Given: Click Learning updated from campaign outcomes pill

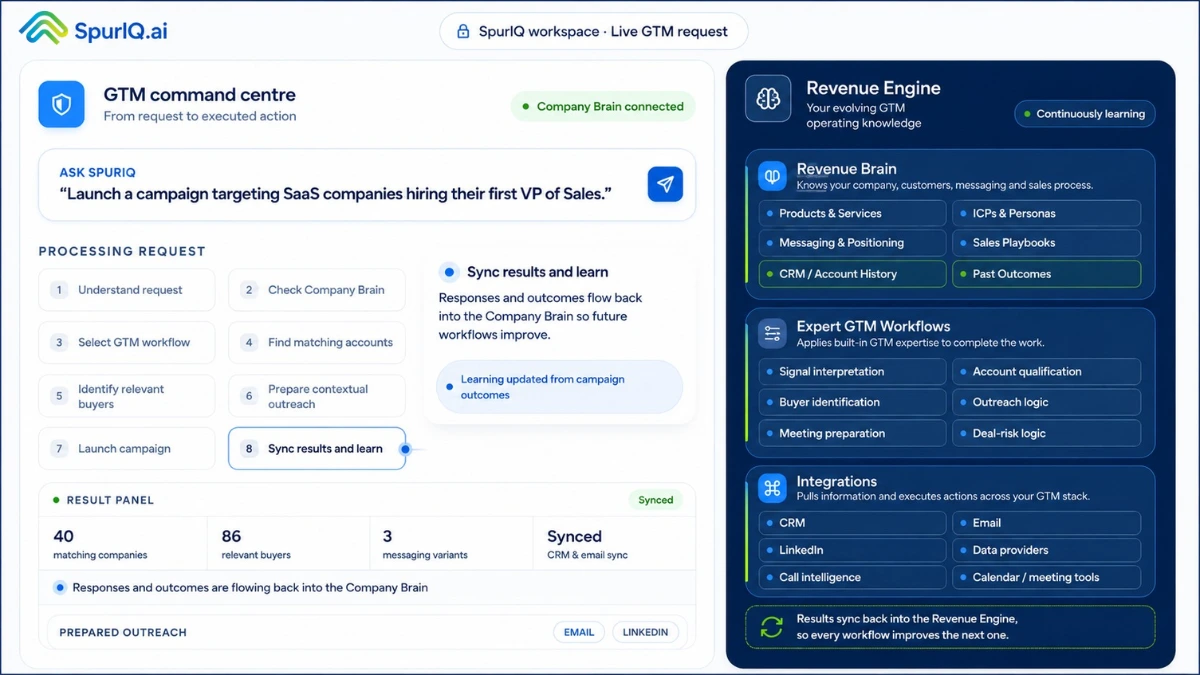Looking at the screenshot, I should 559,387.
